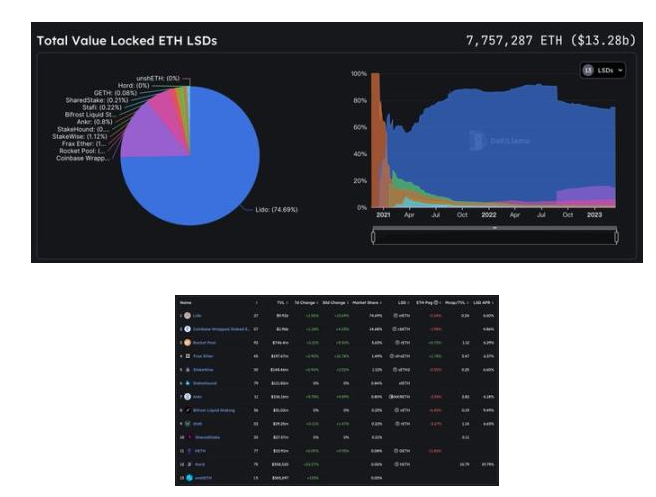
Task: Click the Lido logo in table
Action: [x=187, y=315]
